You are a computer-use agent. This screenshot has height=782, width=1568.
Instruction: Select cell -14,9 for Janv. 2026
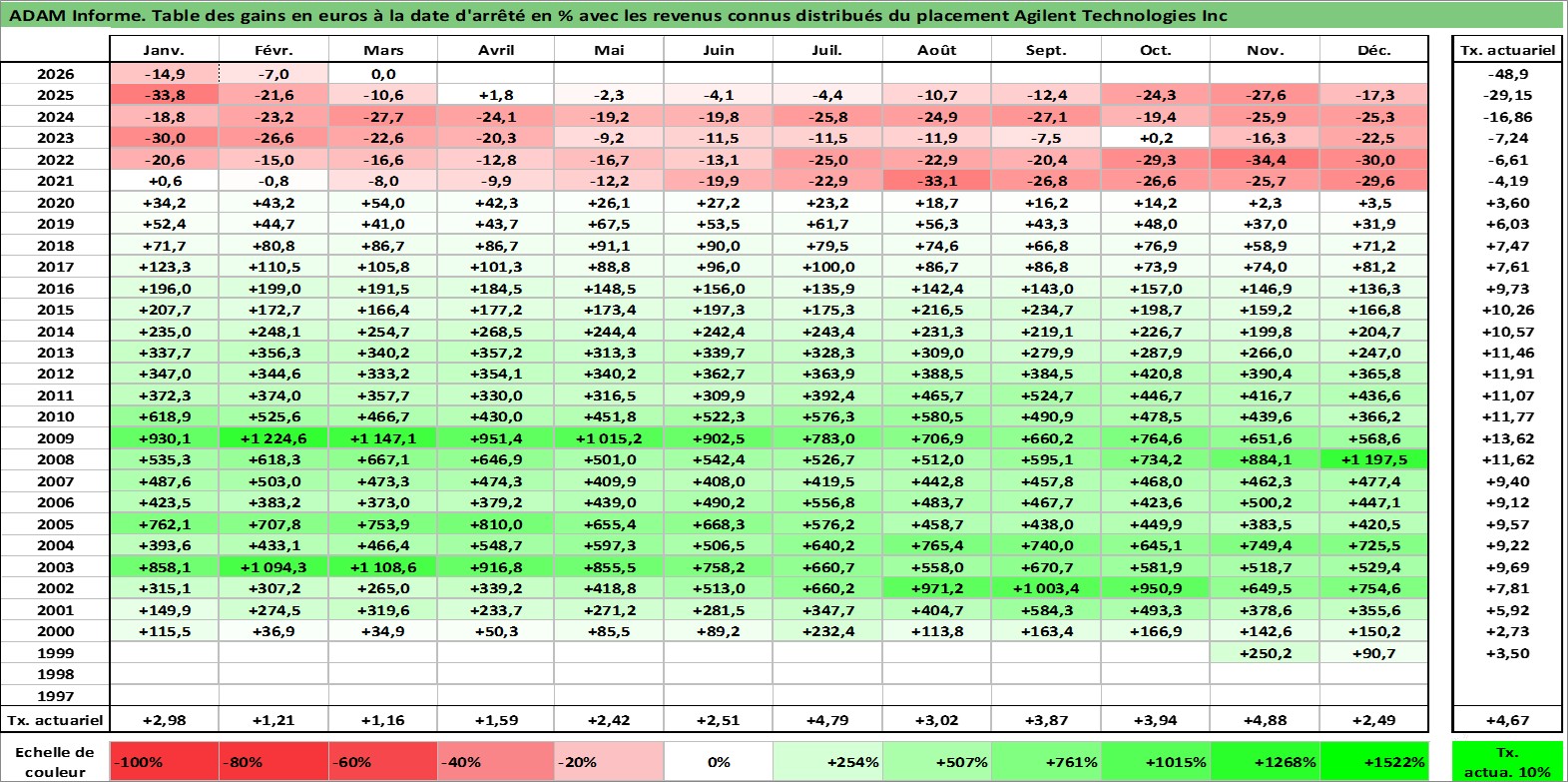point(164,74)
